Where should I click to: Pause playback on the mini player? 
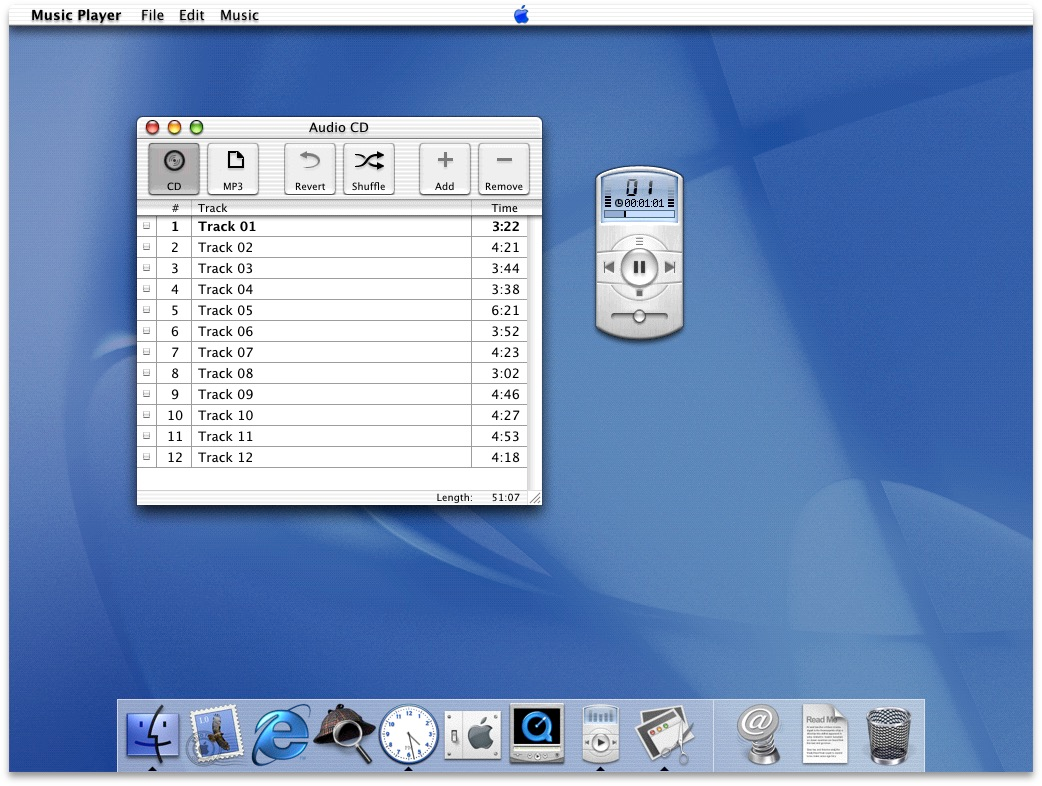[639, 267]
